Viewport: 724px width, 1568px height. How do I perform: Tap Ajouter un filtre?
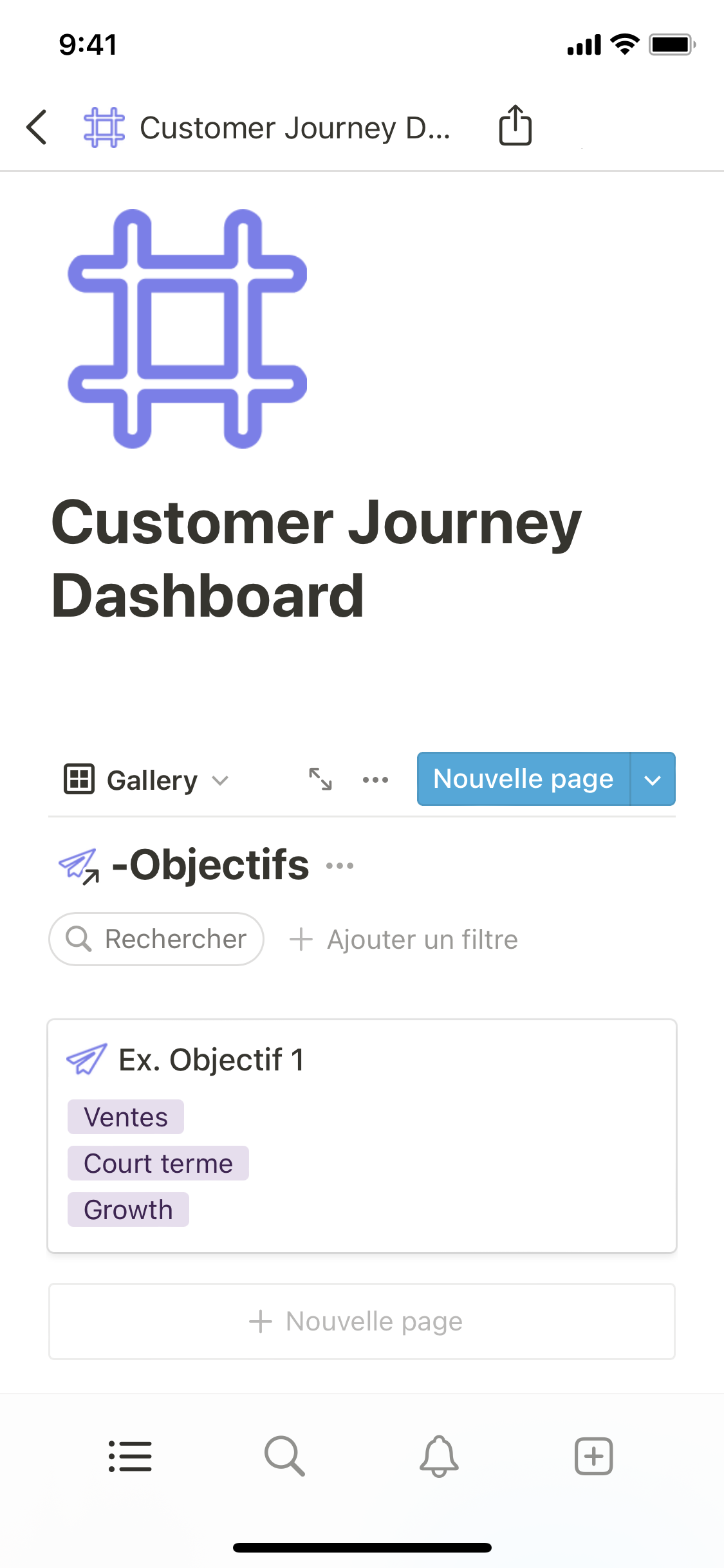point(404,940)
